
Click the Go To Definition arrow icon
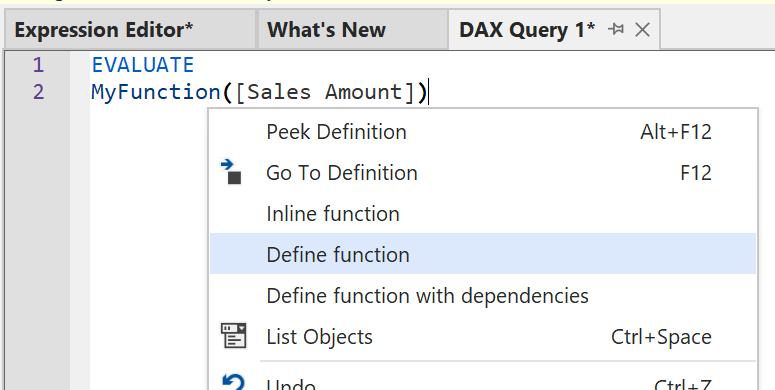[x=231, y=172]
